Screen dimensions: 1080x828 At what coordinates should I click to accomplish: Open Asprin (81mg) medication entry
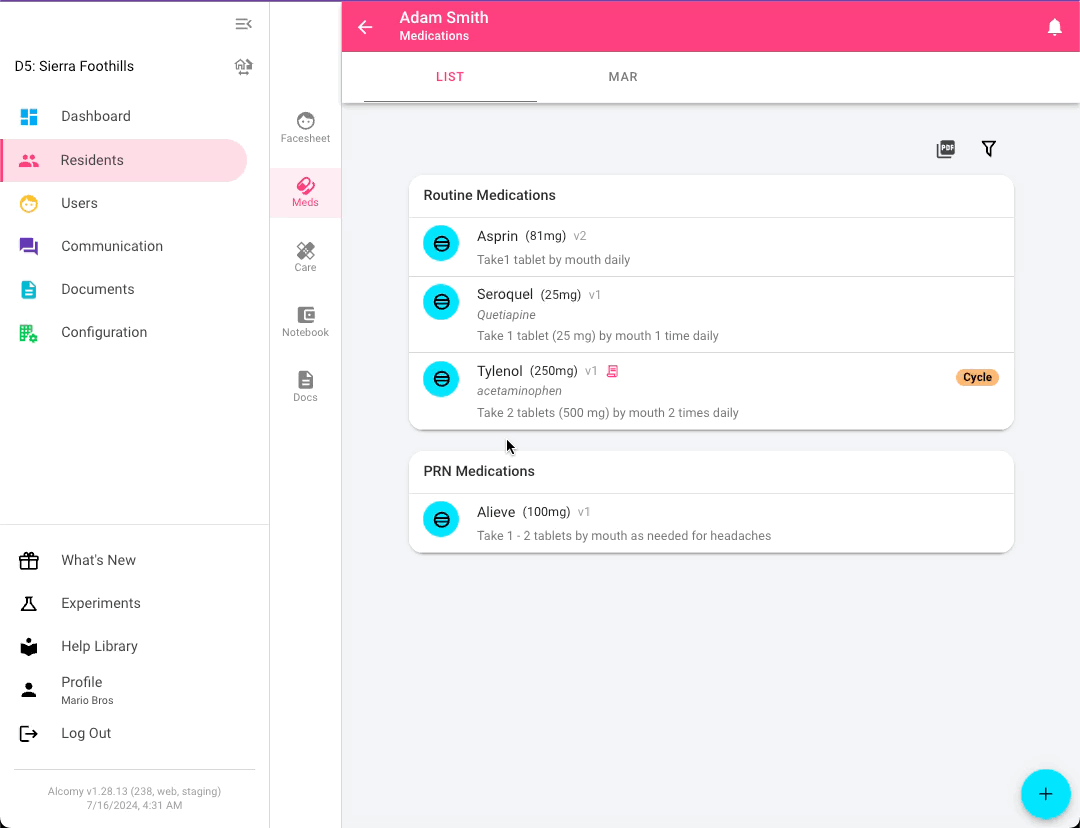[711, 247]
